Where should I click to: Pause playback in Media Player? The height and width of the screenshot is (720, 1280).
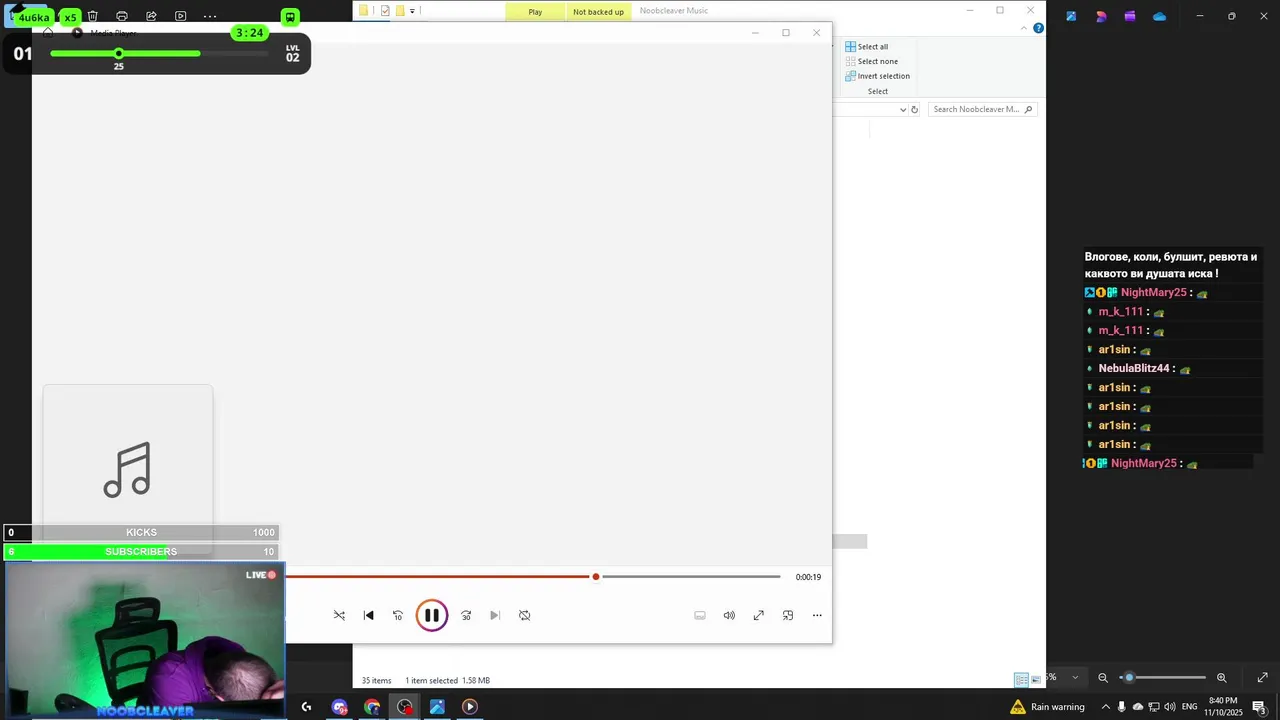click(432, 615)
